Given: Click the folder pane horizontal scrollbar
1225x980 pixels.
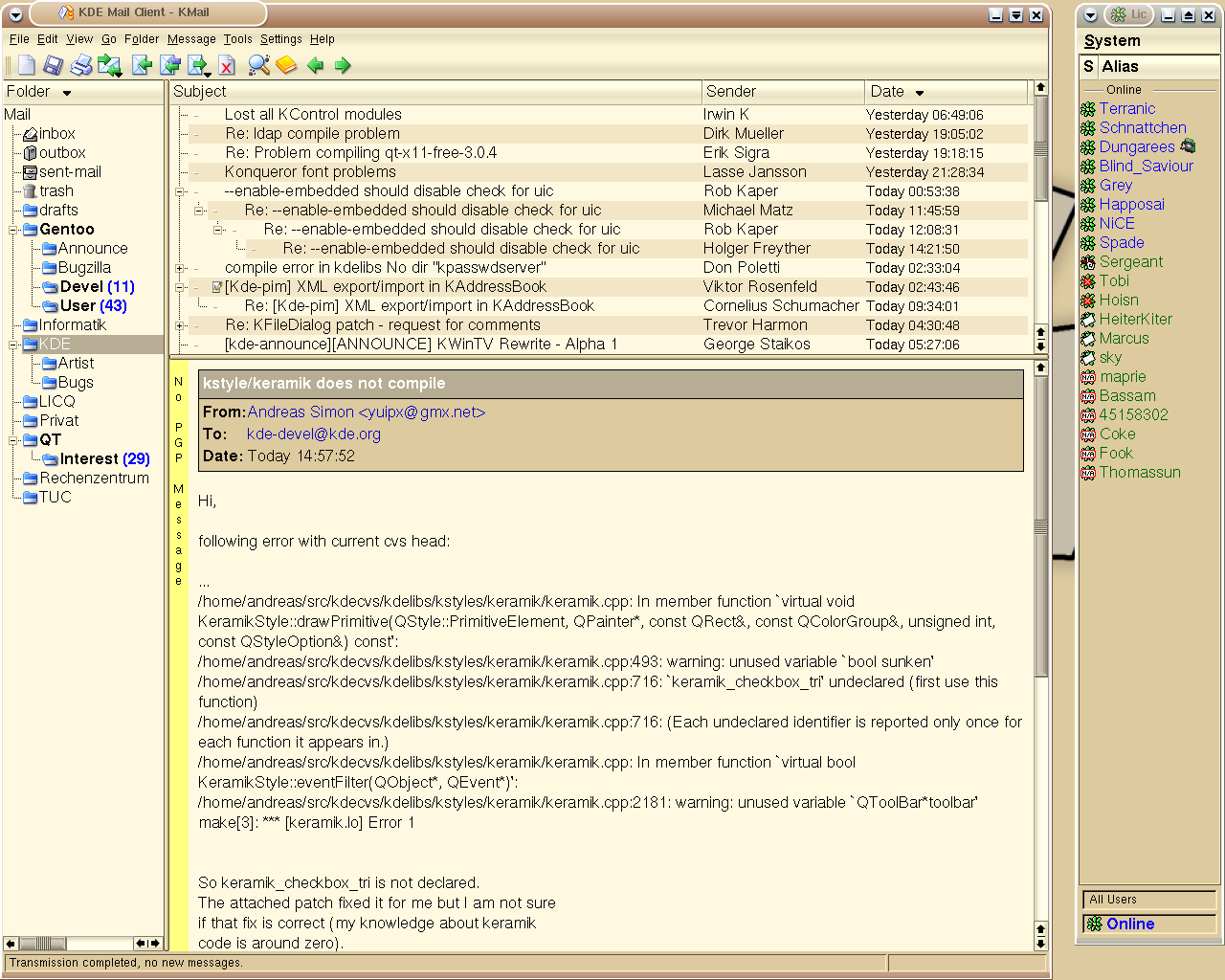Looking at the screenshot, I should [82, 944].
